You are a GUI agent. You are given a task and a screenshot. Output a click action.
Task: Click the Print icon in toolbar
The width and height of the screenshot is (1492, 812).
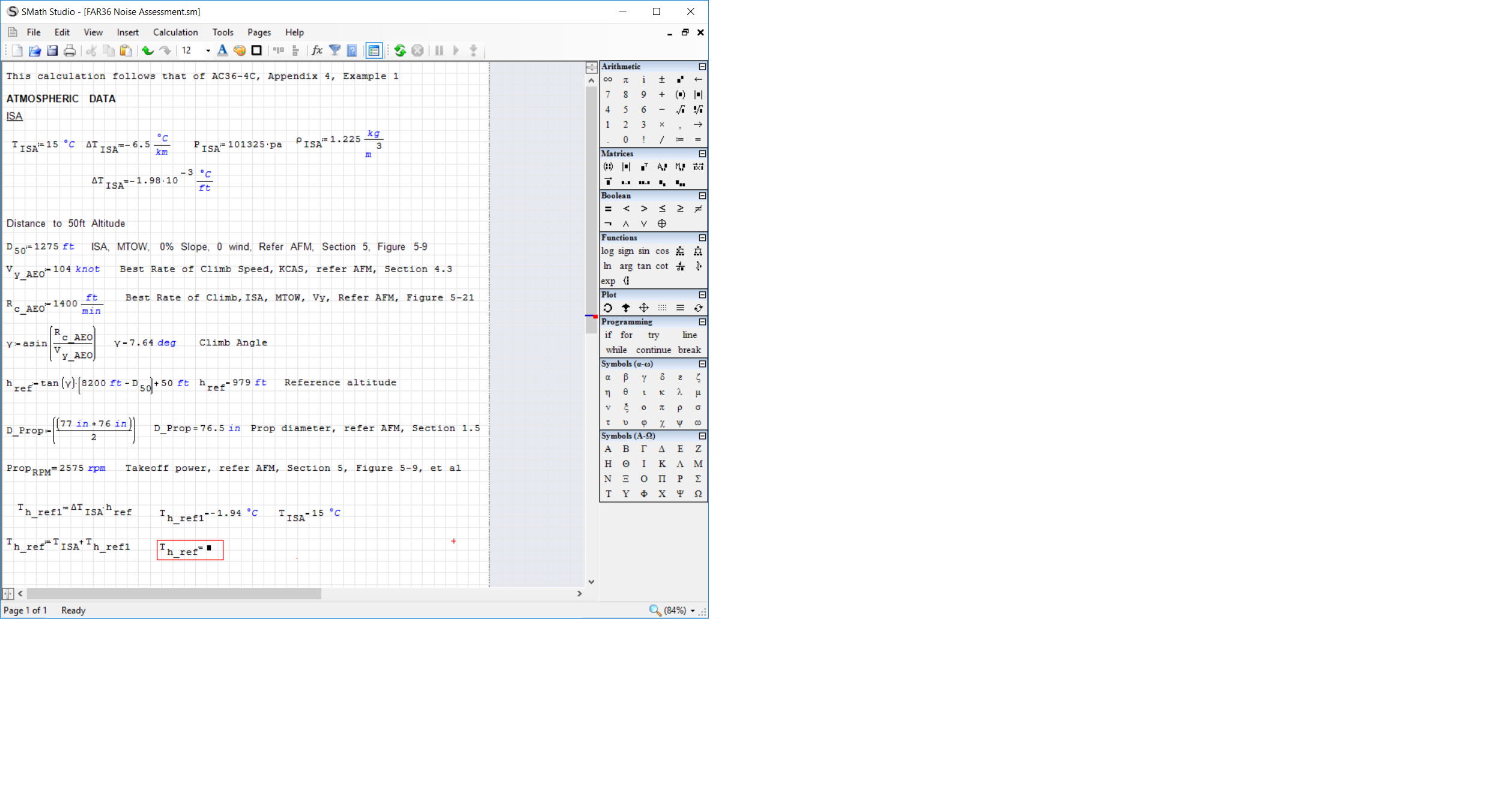tap(70, 50)
